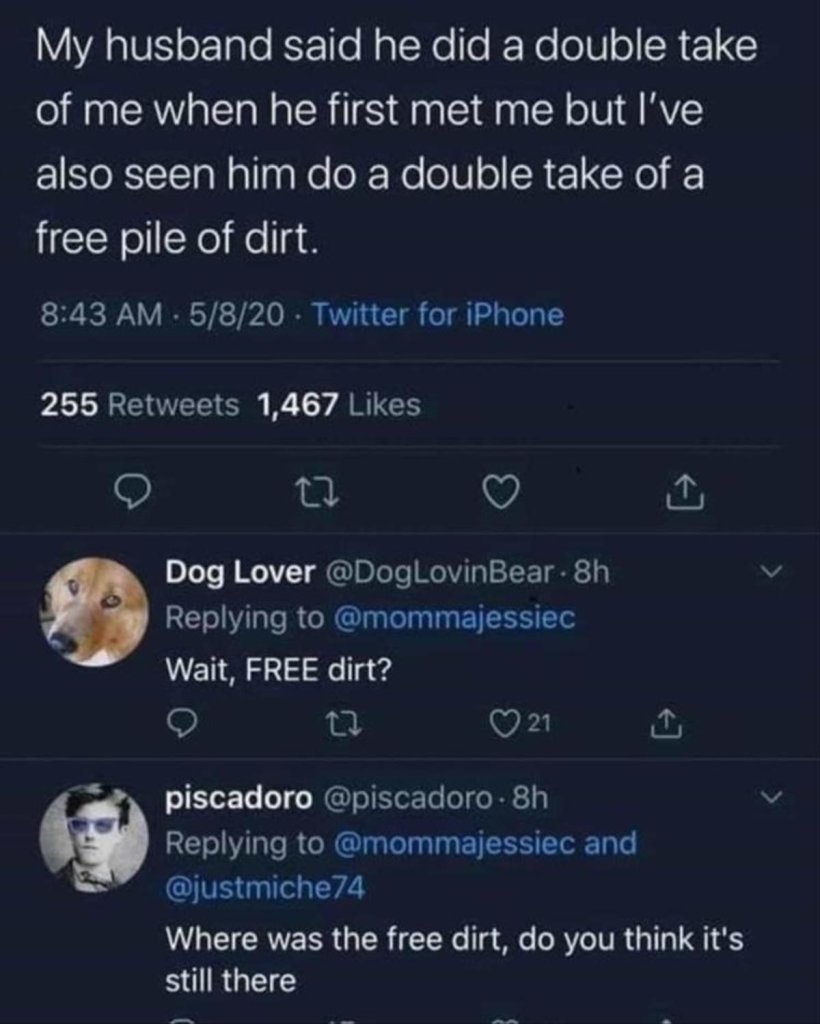Open the Twitter for iPhone link

[438, 315]
